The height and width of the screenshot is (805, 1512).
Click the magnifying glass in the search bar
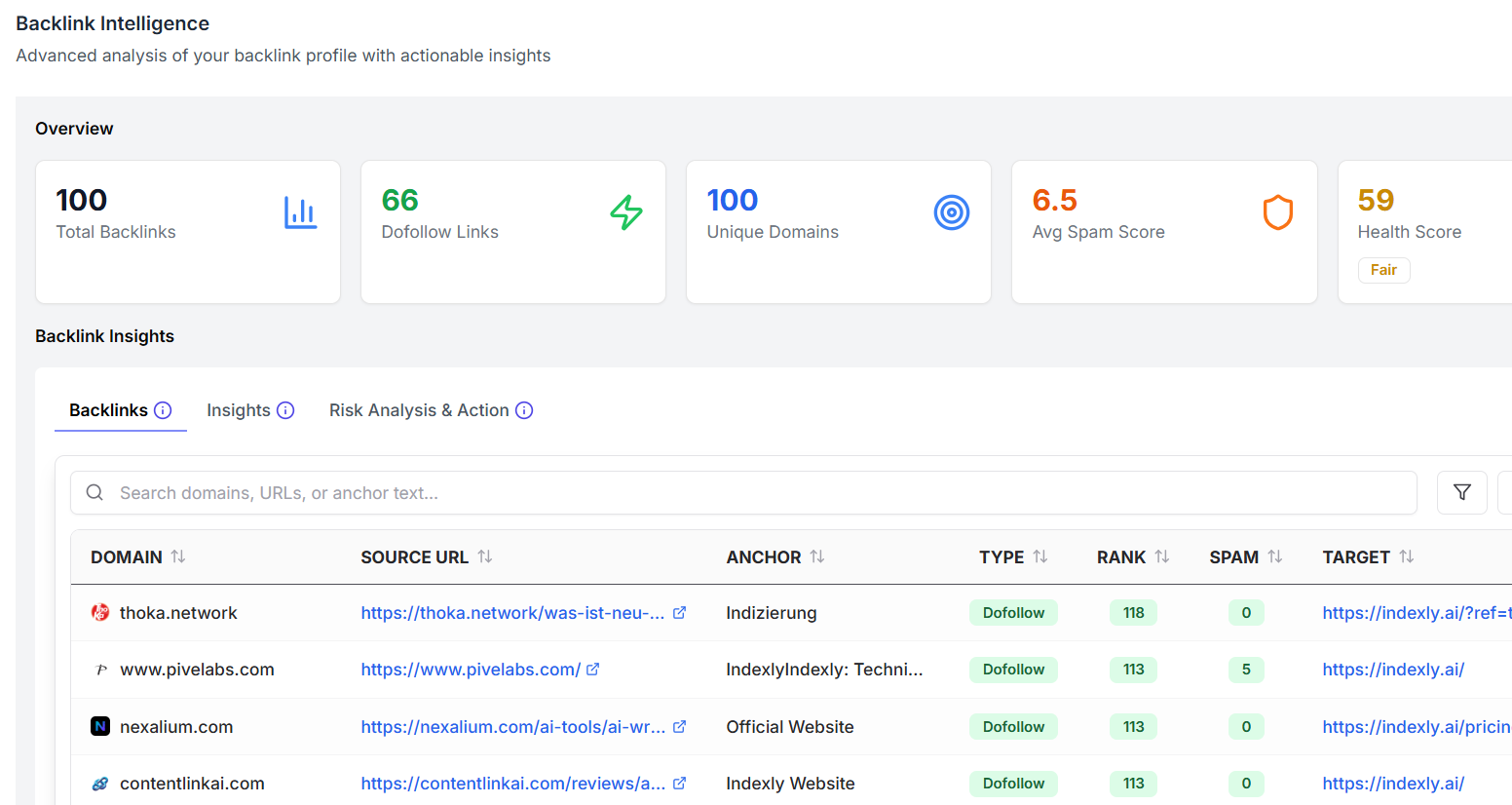pos(94,492)
